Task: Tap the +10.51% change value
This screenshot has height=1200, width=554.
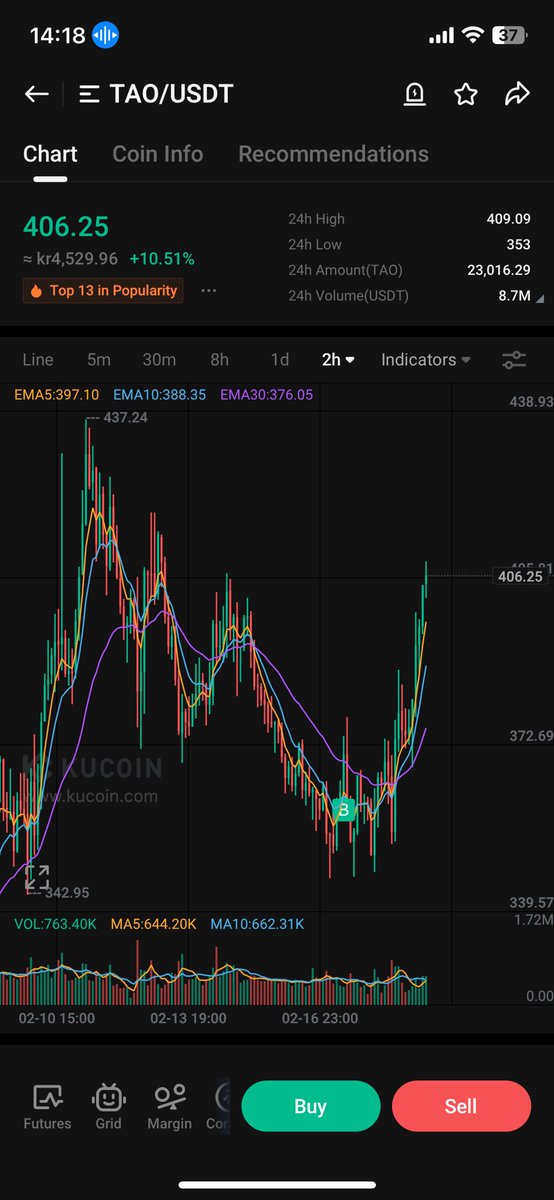Action: pyautogui.click(x=162, y=259)
